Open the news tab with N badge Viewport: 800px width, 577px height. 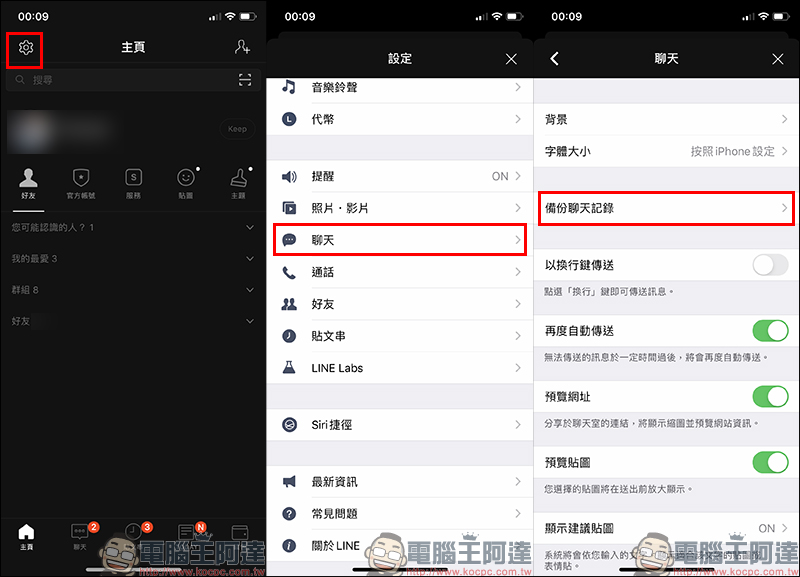(x=187, y=533)
